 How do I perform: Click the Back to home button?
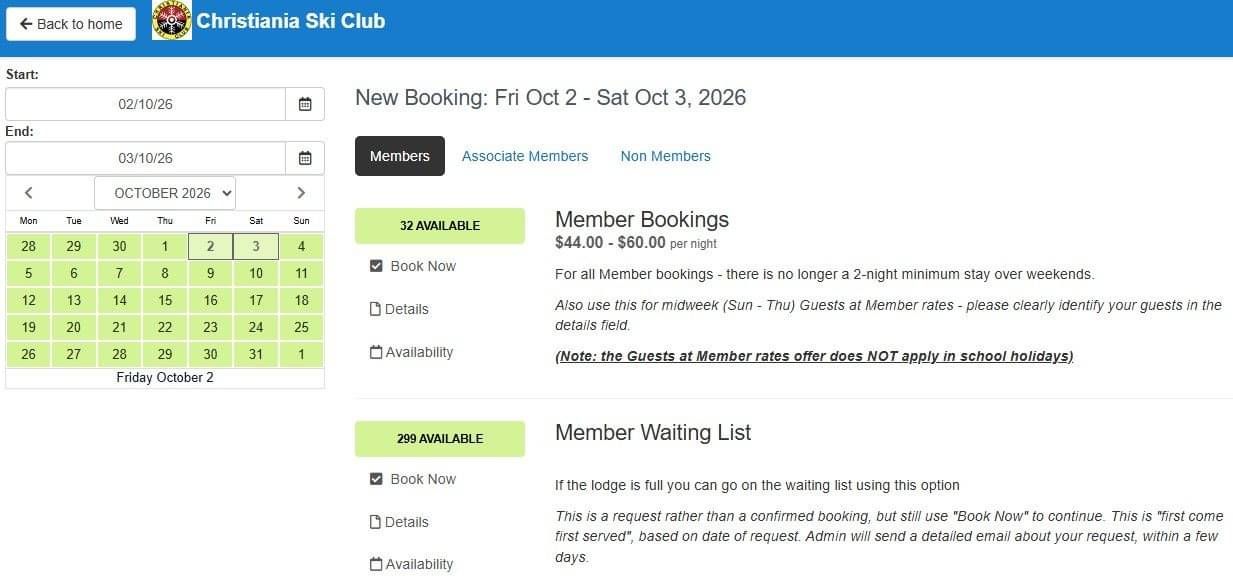(x=71, y=24)
